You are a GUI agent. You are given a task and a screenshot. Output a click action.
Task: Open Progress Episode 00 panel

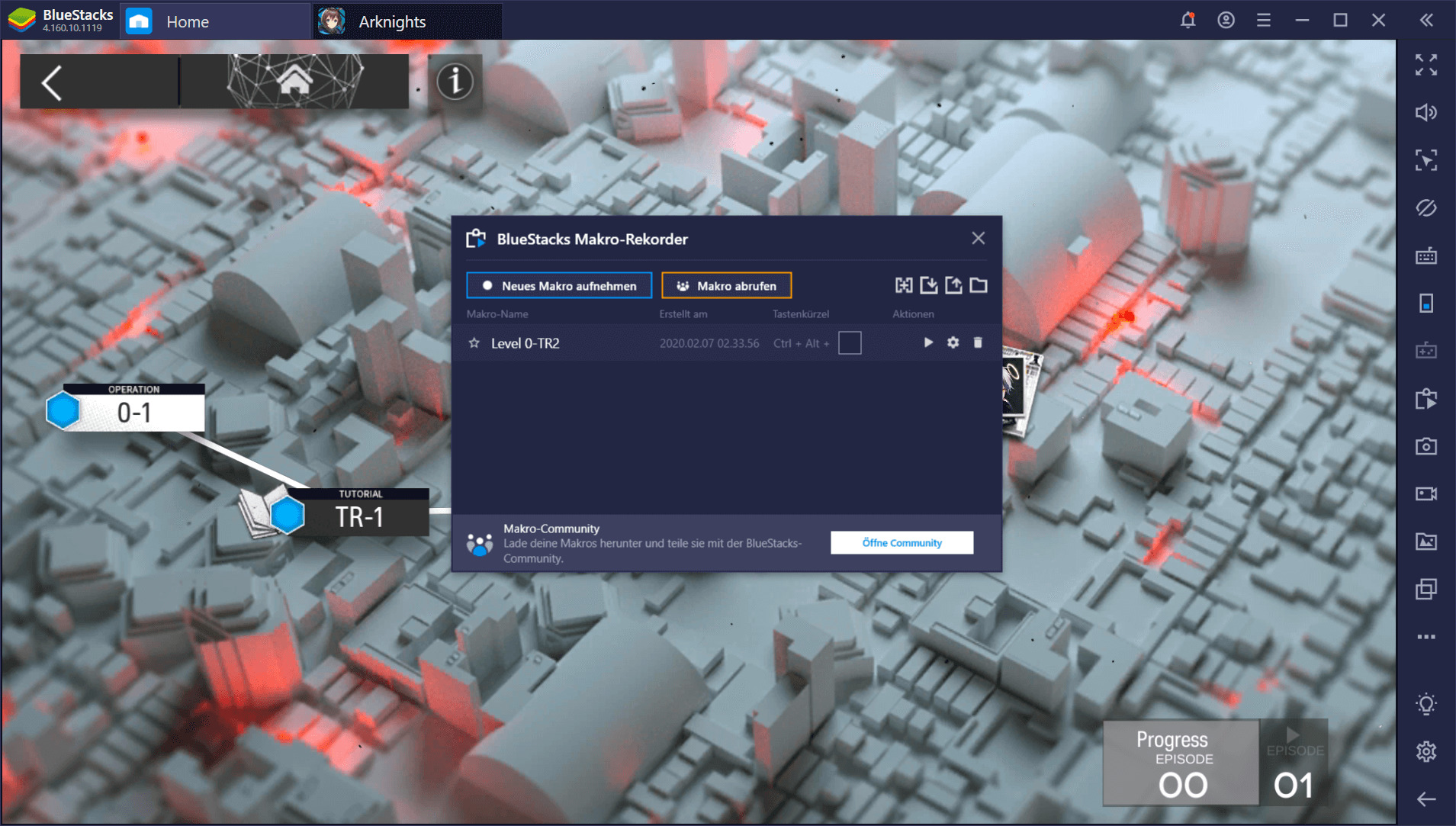tap(1181, 762)
